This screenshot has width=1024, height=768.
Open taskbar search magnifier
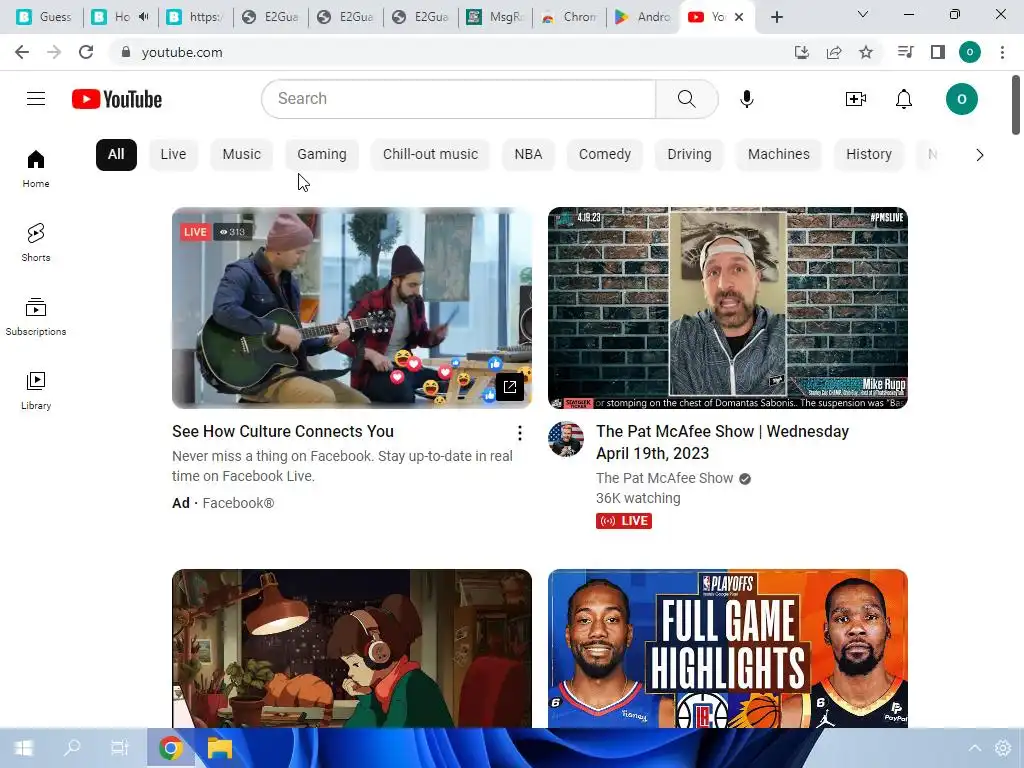click(72, 748)
